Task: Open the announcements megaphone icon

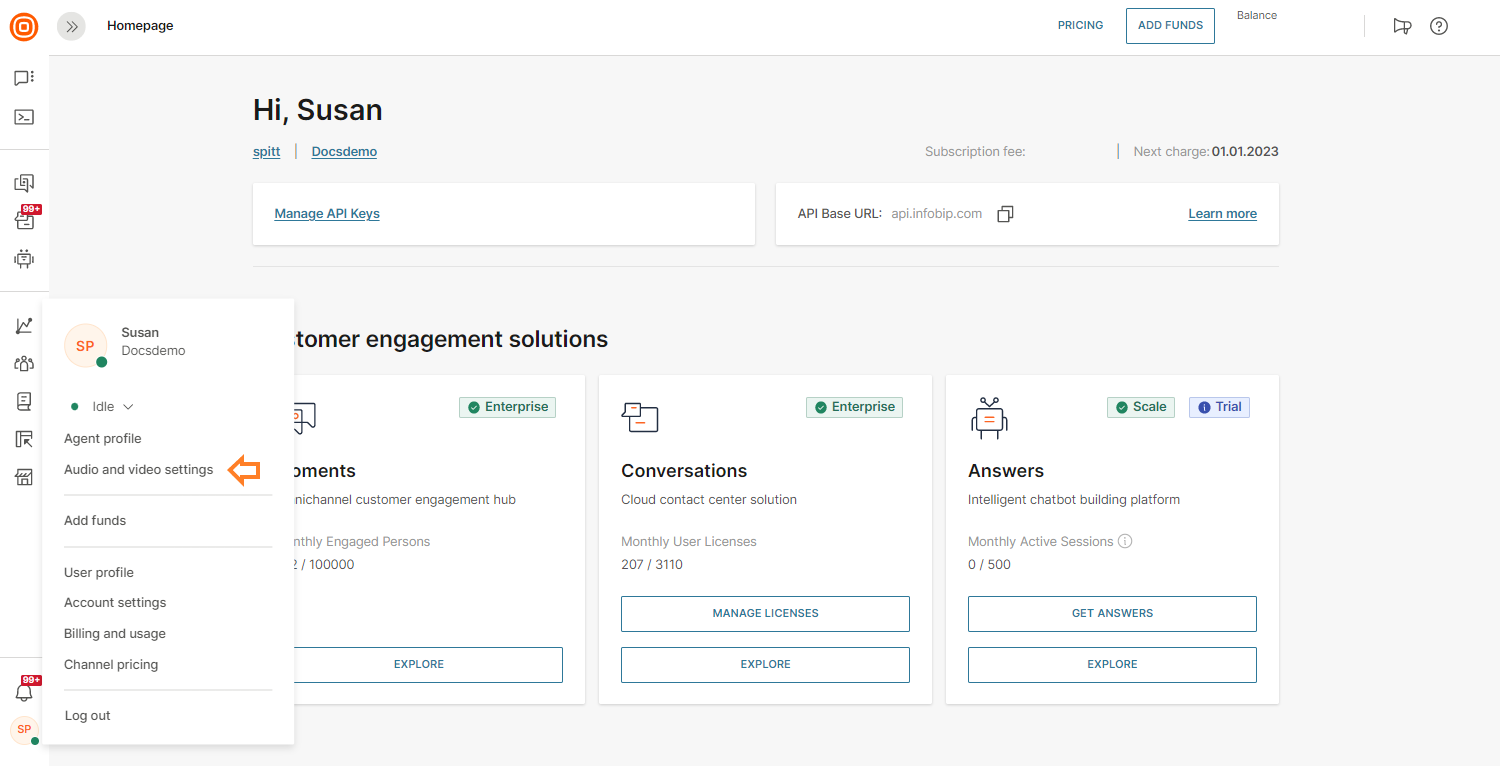Action: pos(1402,27)
